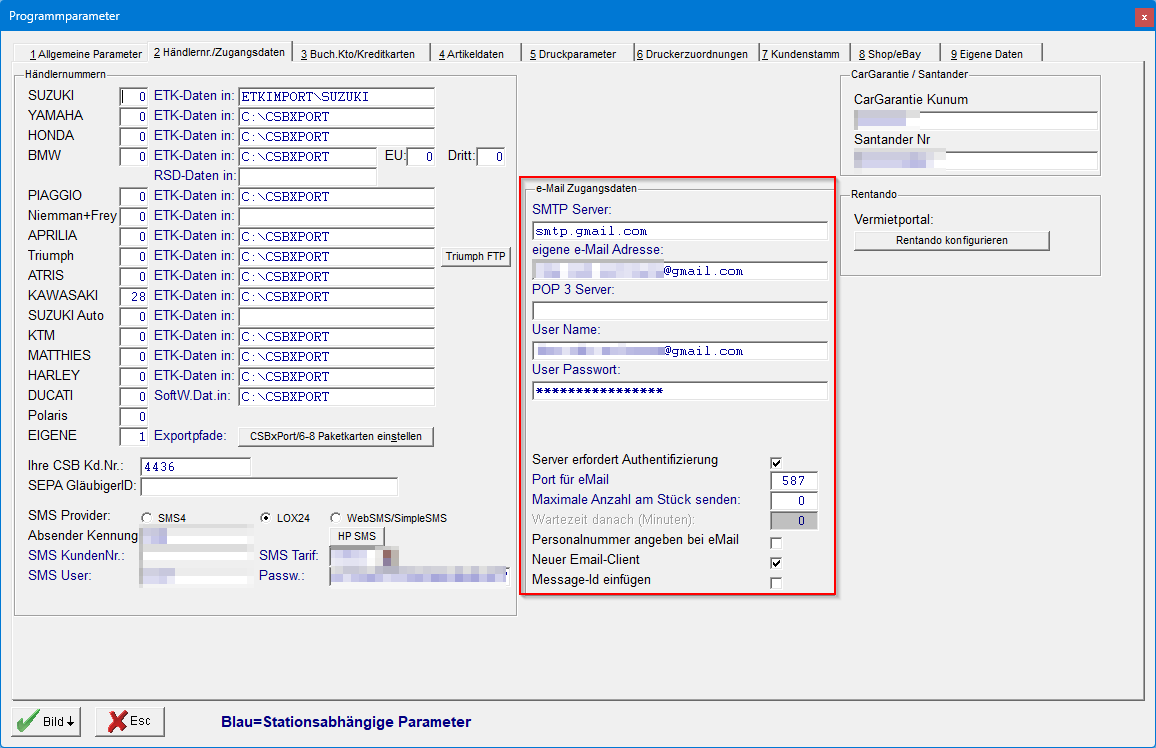Click the BMW EU number field
Viewport: 1156px width, 748px height.
coord(420,156)
